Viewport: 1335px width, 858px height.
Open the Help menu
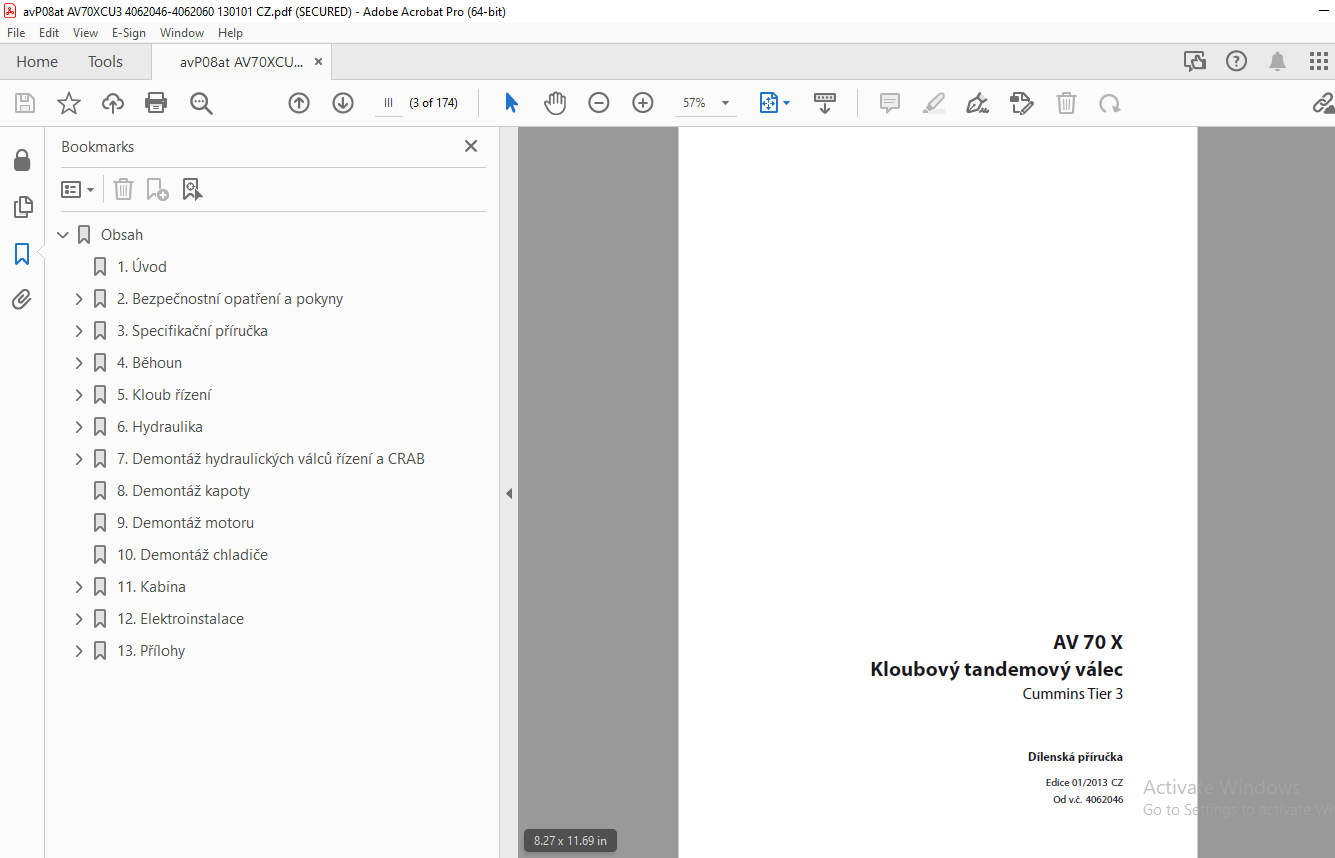(x=230, y=33)
